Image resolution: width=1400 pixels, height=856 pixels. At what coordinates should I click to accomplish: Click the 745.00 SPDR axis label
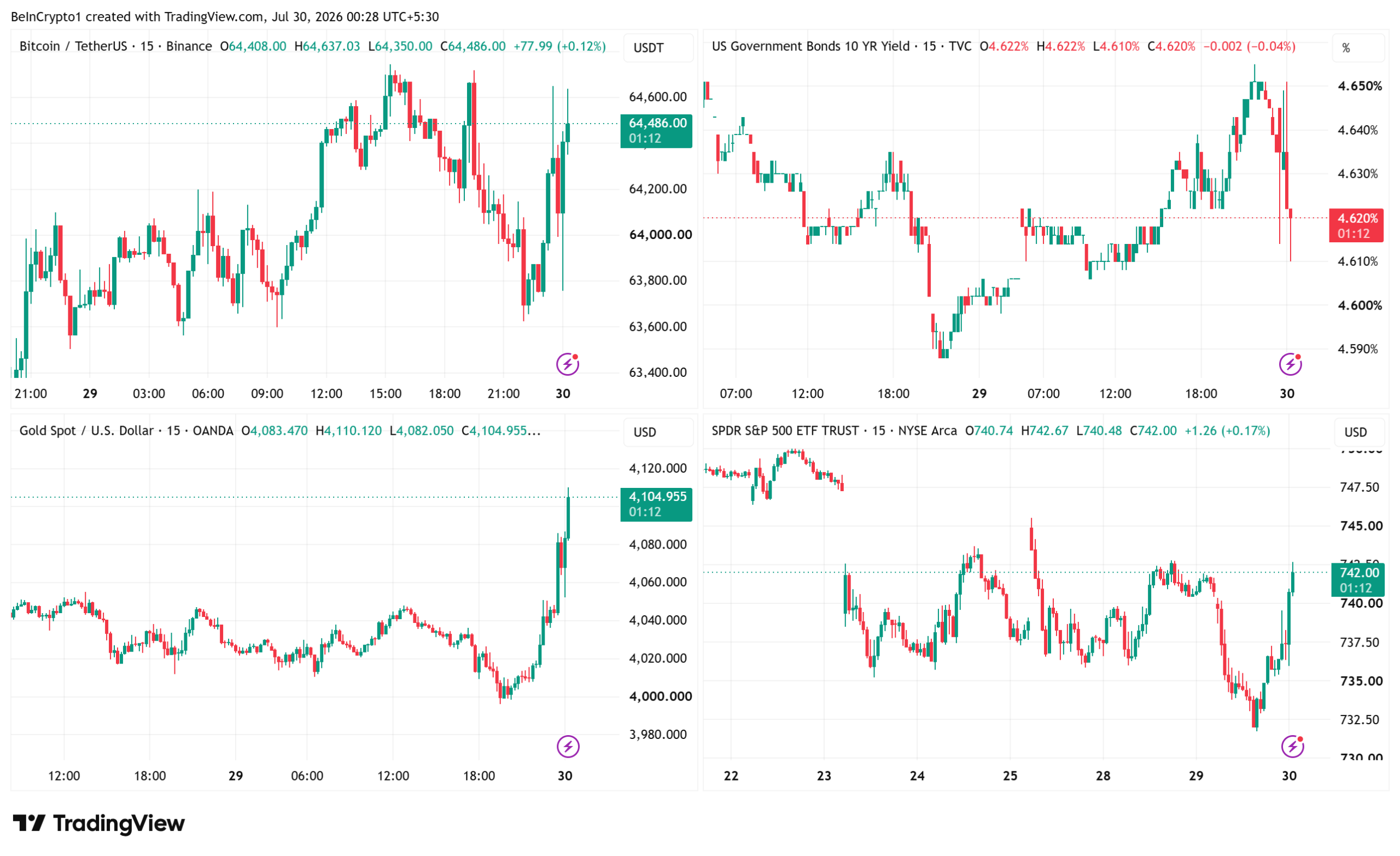point(1361,526)
